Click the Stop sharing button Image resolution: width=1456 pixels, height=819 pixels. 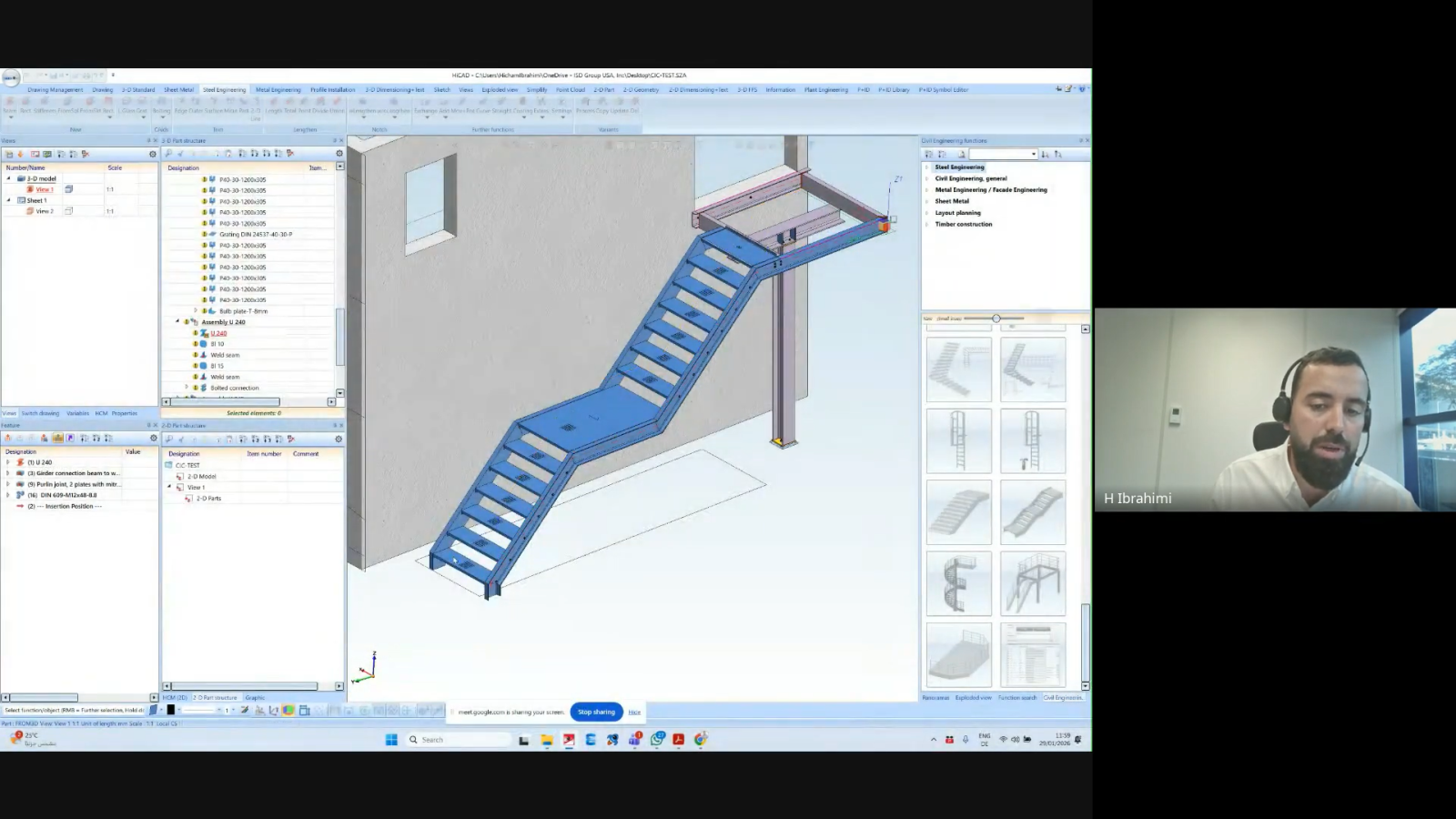click(596, 712)
